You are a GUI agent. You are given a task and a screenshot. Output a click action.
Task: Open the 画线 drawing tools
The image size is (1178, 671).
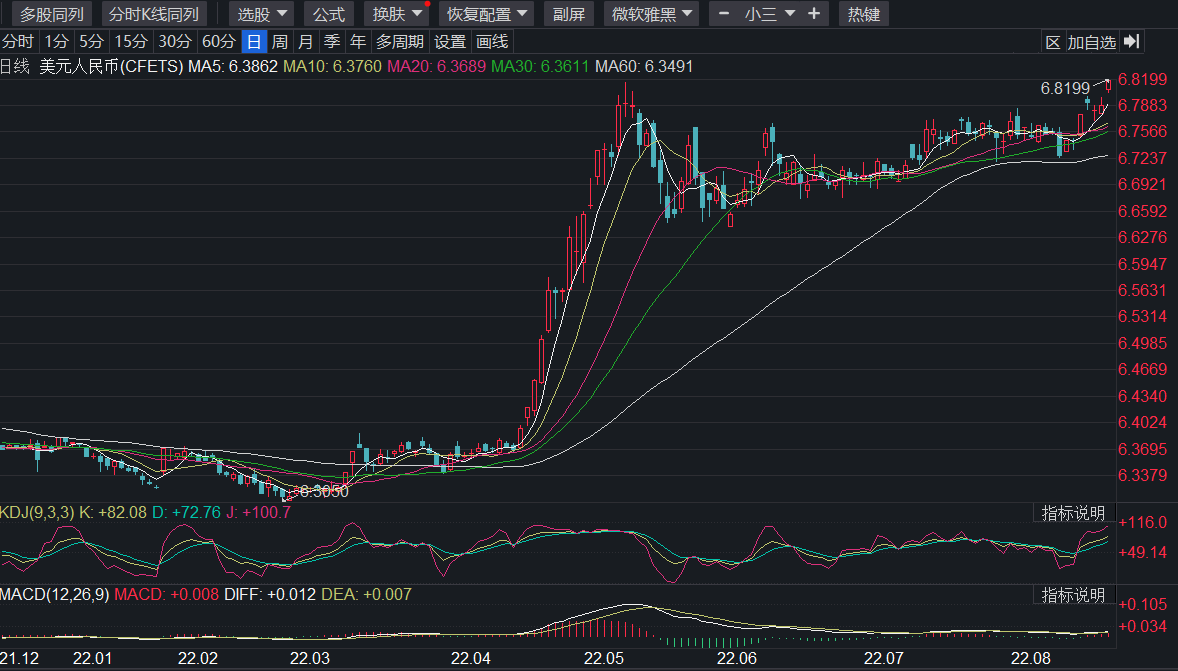pos(492,42)
